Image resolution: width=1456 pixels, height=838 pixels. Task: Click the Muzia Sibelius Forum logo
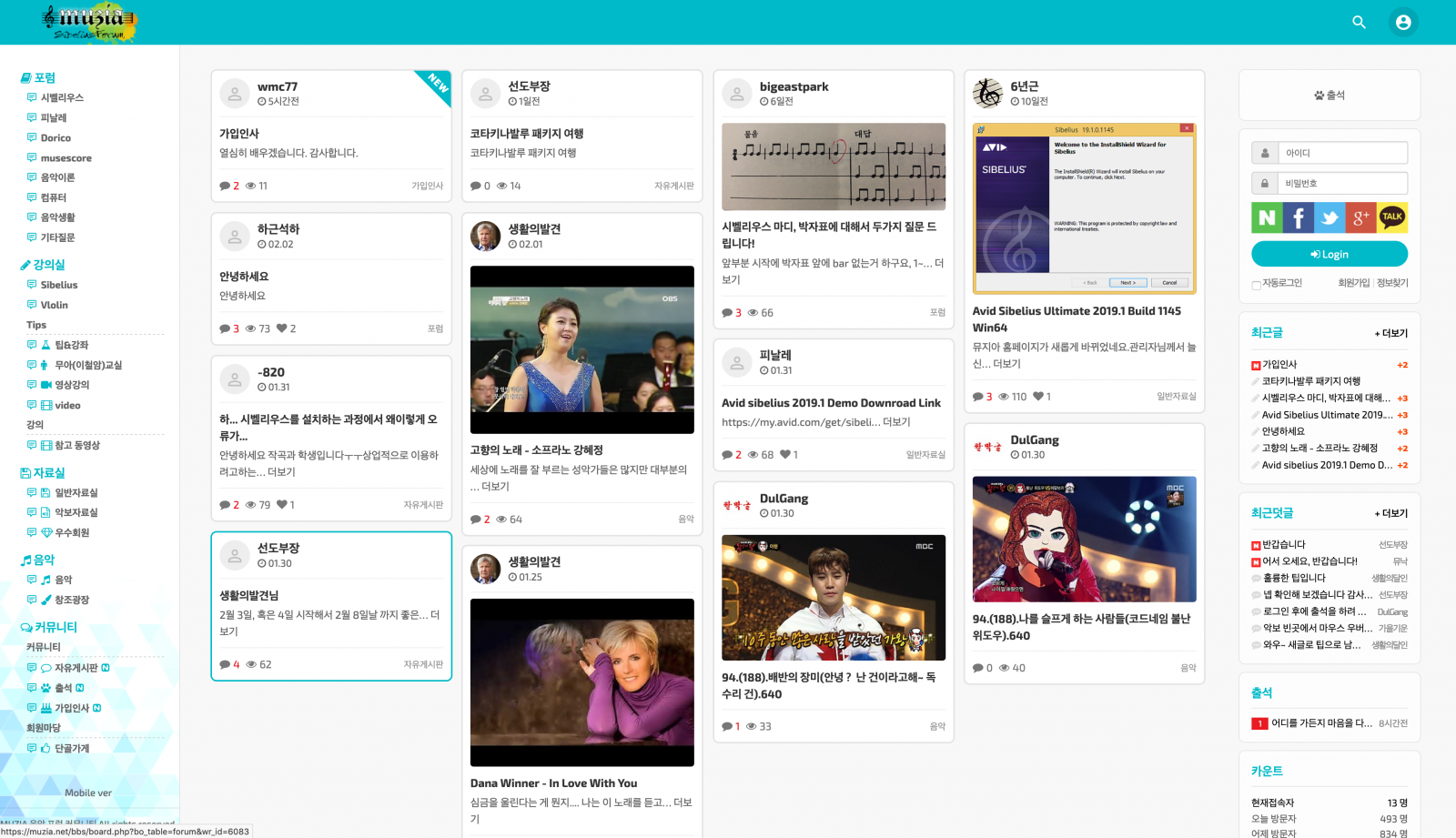point(88,23)
